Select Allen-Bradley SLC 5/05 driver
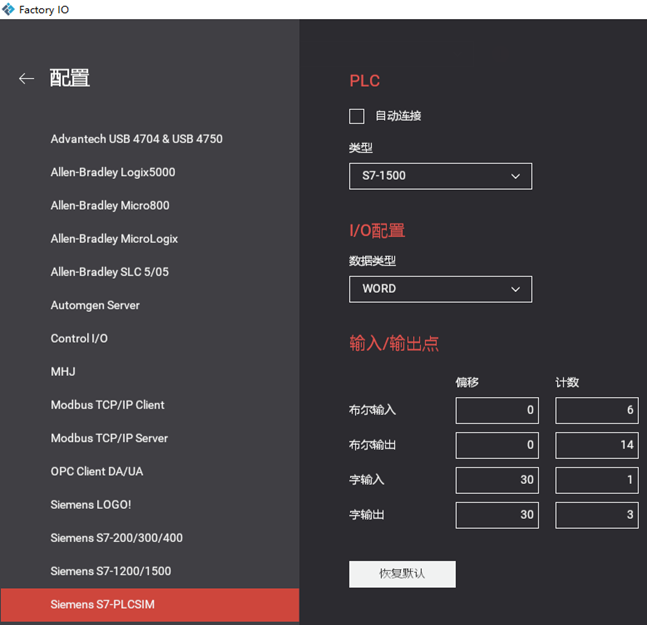This screenshot has width=647, height=625. pos(110,272)
